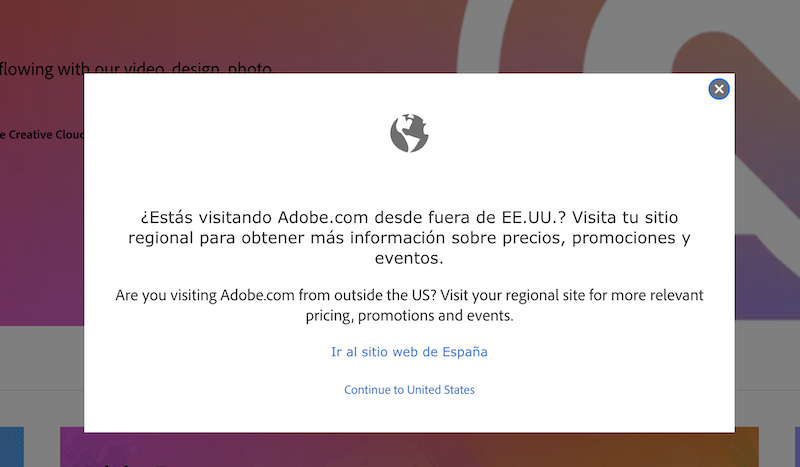Screen dimensions: 800x467
Task: Click the 'flowing with our video, design' background text
Action: [x=136, y=68]
